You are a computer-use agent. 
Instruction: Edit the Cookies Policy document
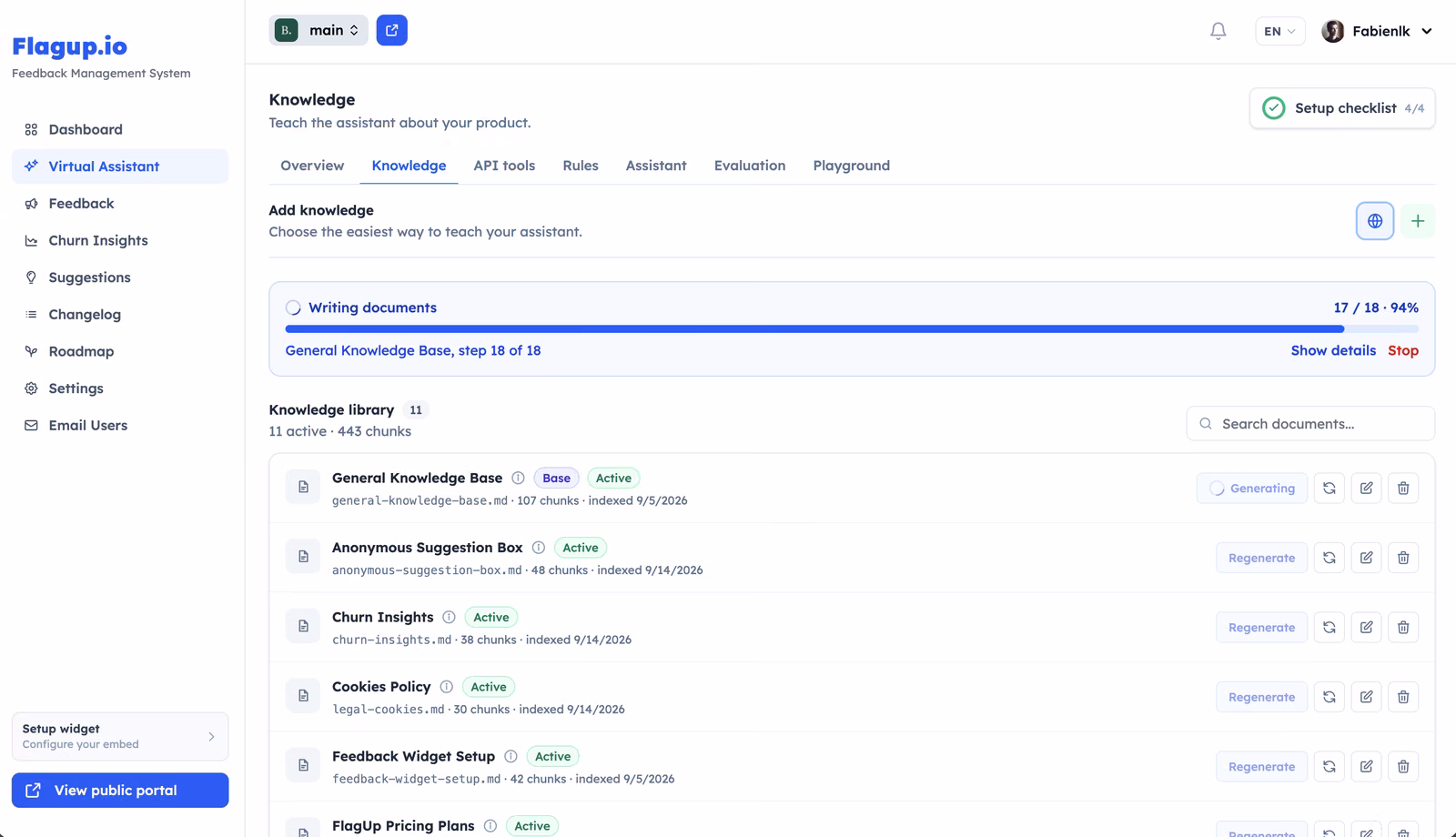point(1367,697)
